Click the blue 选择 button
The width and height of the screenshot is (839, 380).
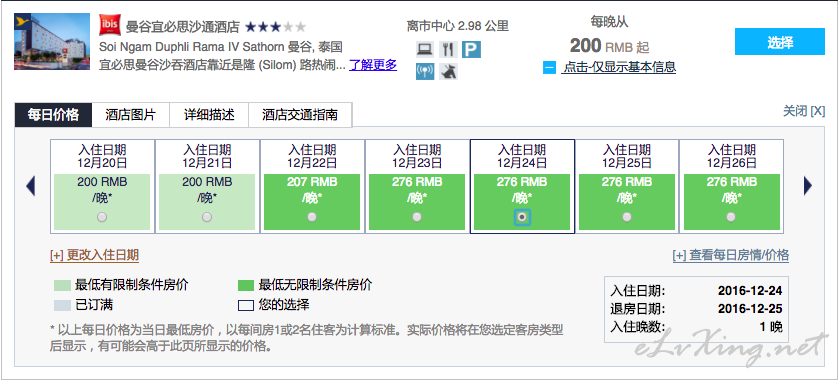[x=780, y=42]
